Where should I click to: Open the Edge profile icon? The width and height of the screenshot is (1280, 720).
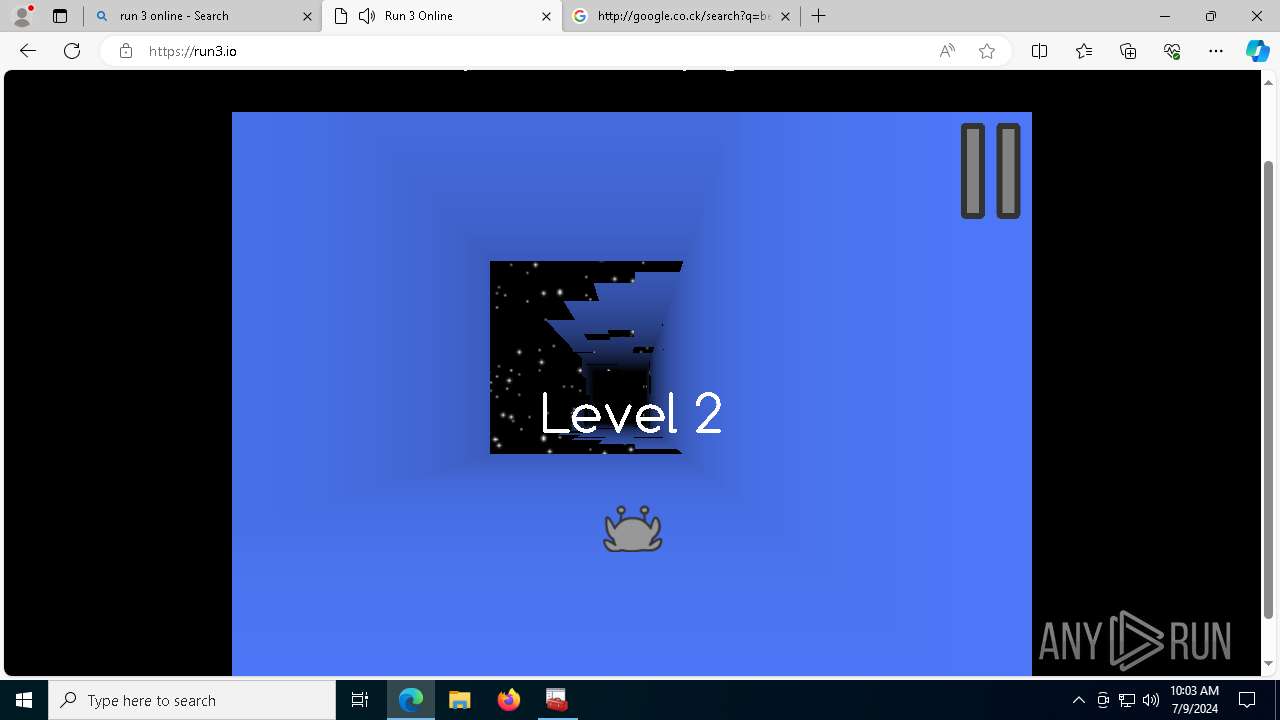pyautogui.click(x=22, y=16)
